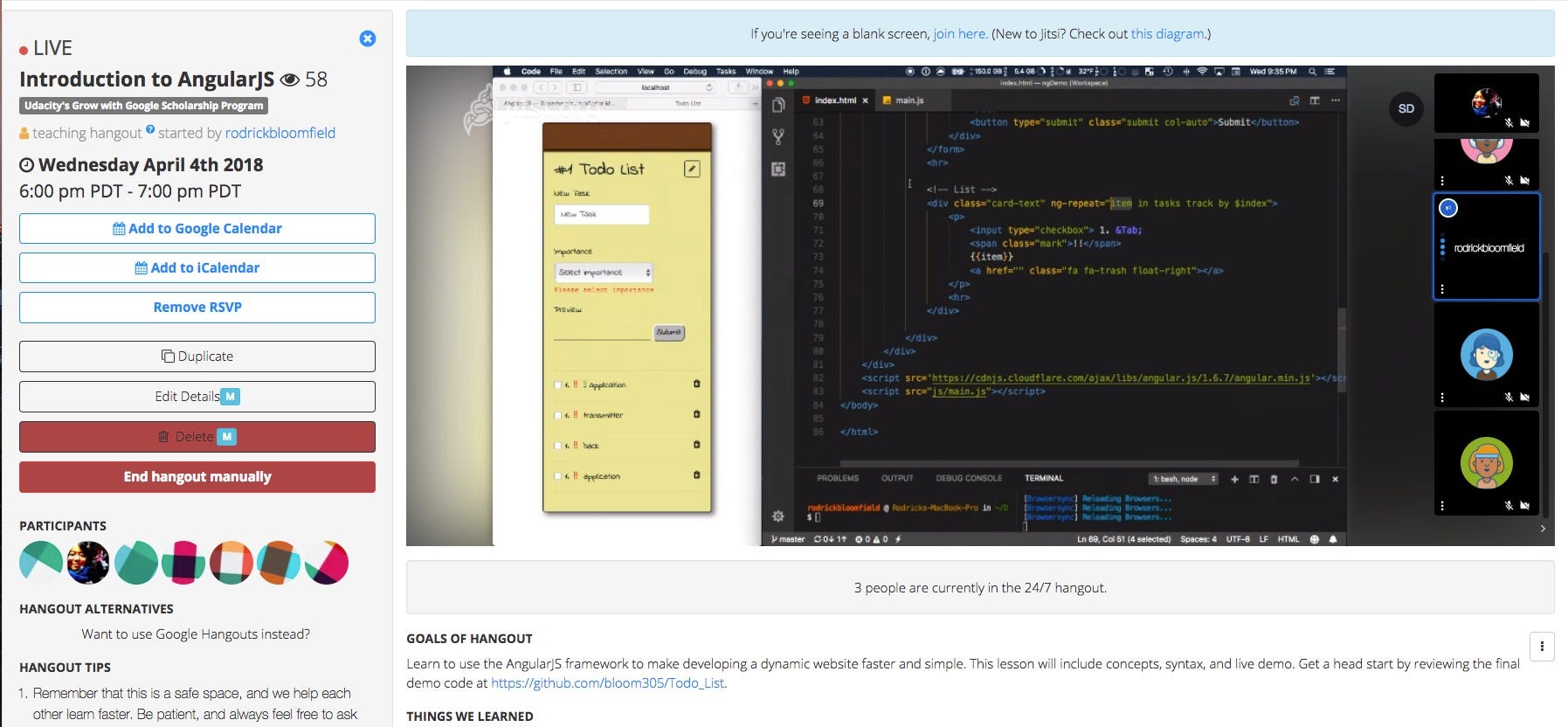Click the plus icon for new terminal
Screen dimensions: 1568x727
point(1234,479)
